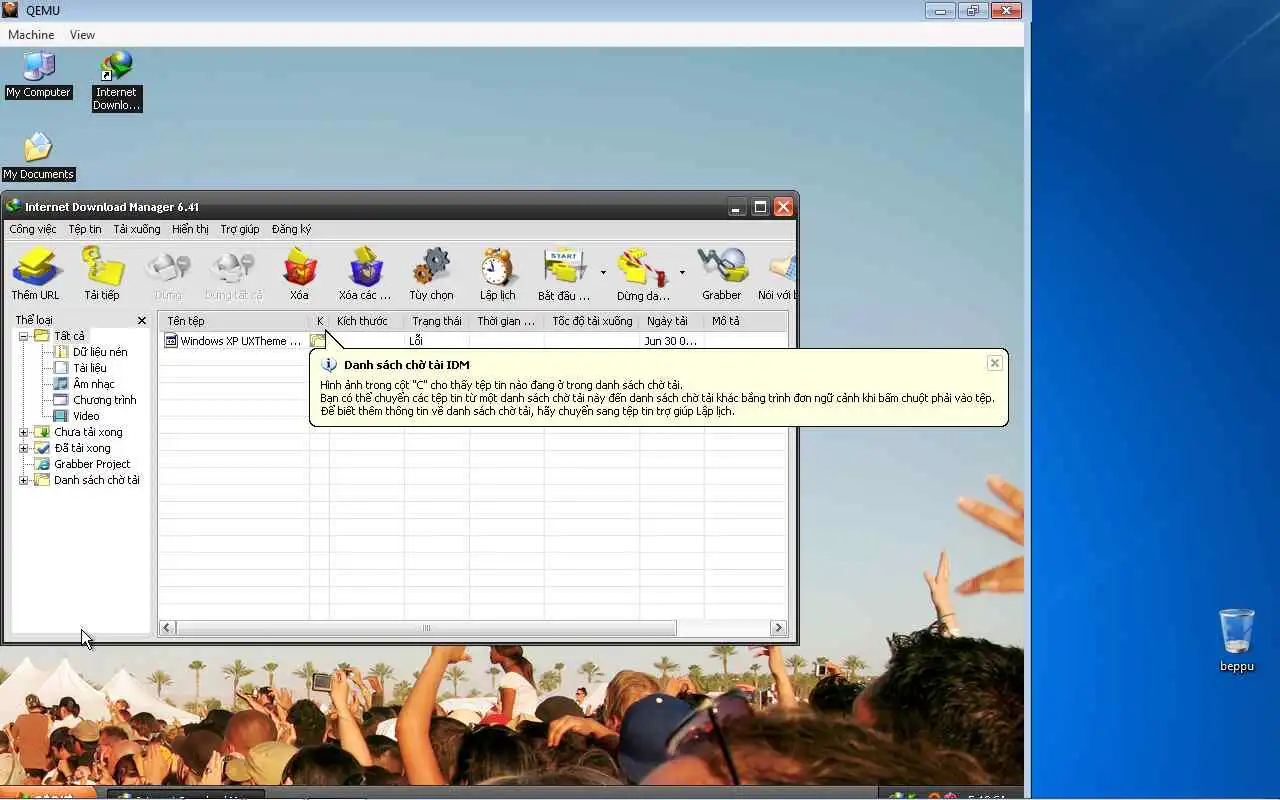Open the Tệp tin menu

pos(85,229)
